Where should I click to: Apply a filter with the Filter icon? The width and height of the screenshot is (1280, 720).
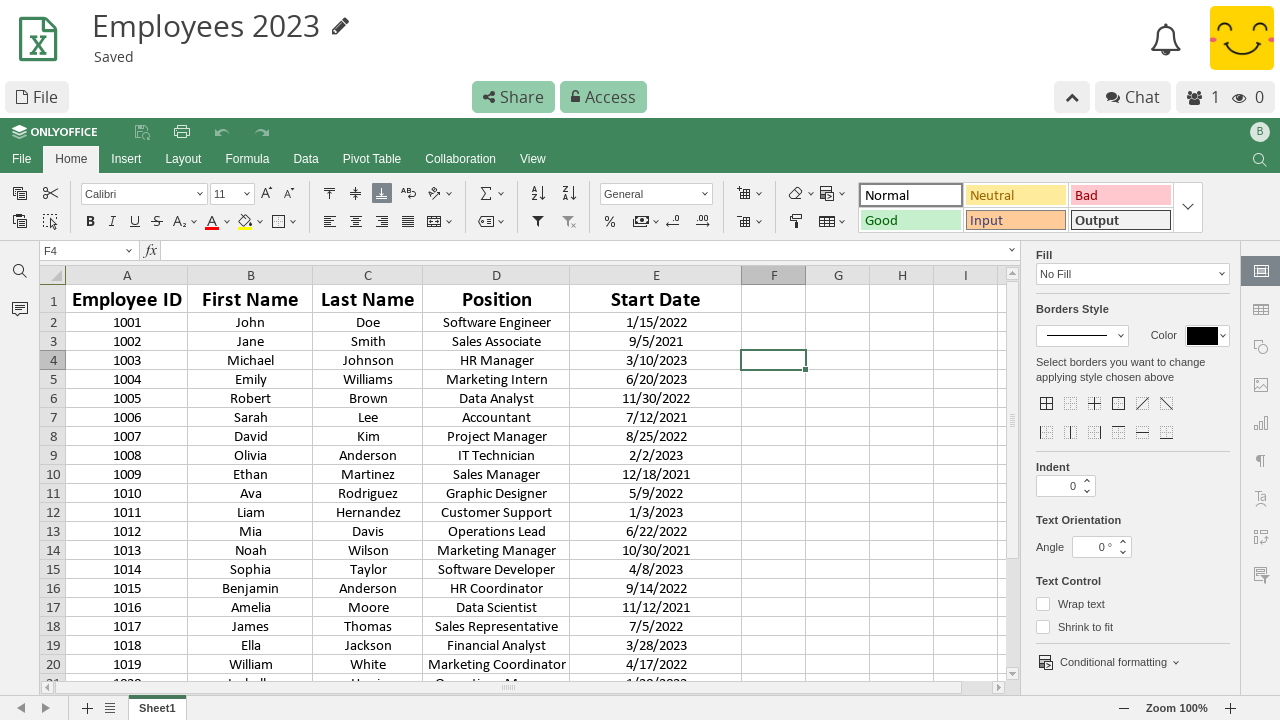538,221
